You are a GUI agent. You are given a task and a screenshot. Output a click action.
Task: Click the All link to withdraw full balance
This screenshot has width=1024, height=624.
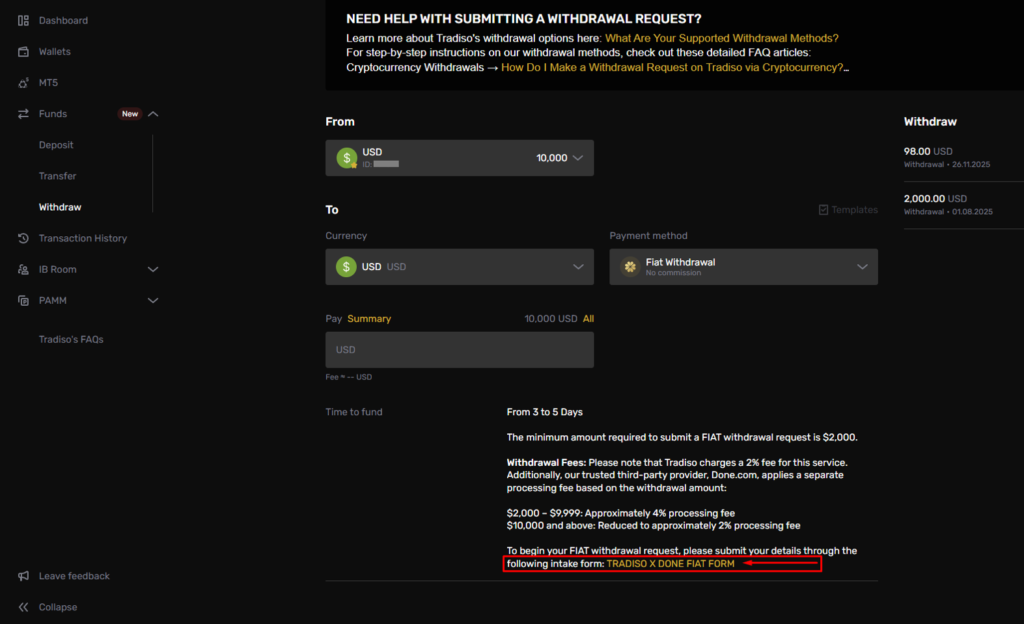coord(588,319)
